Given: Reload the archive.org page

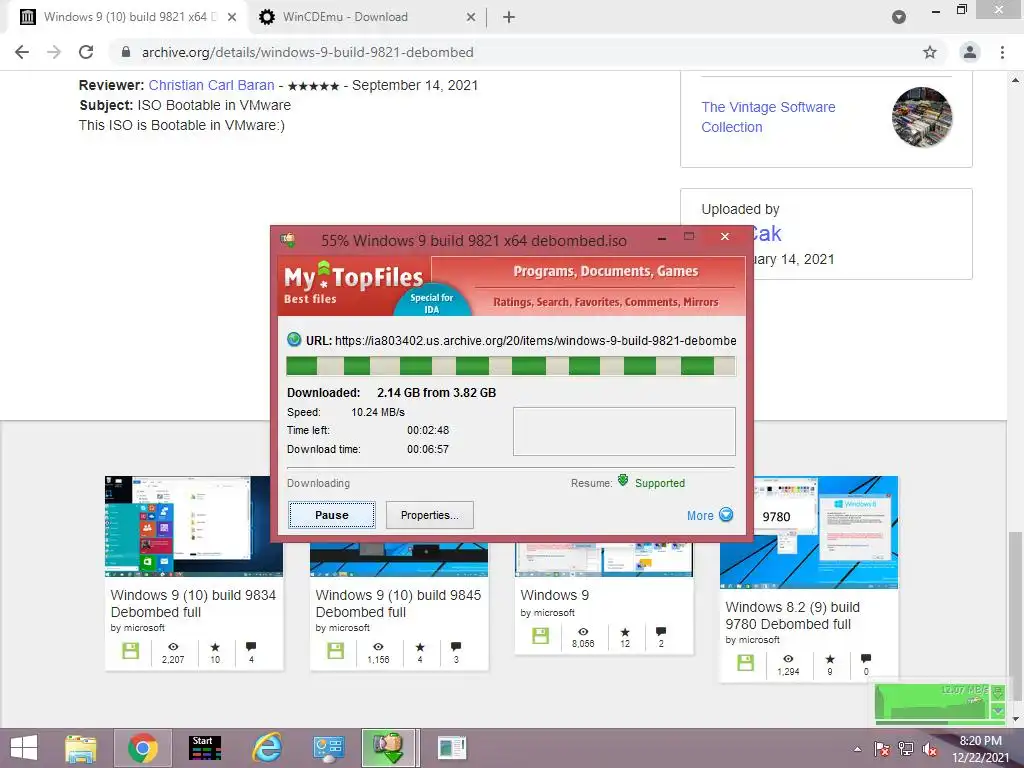Looking at the screenshot, I should tap(86, 52).
